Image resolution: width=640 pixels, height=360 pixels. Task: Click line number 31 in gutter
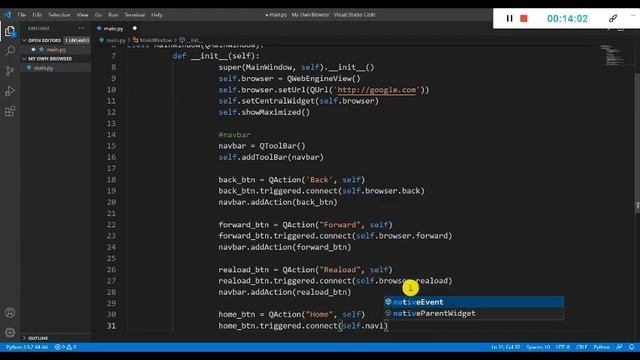(111, 326)
